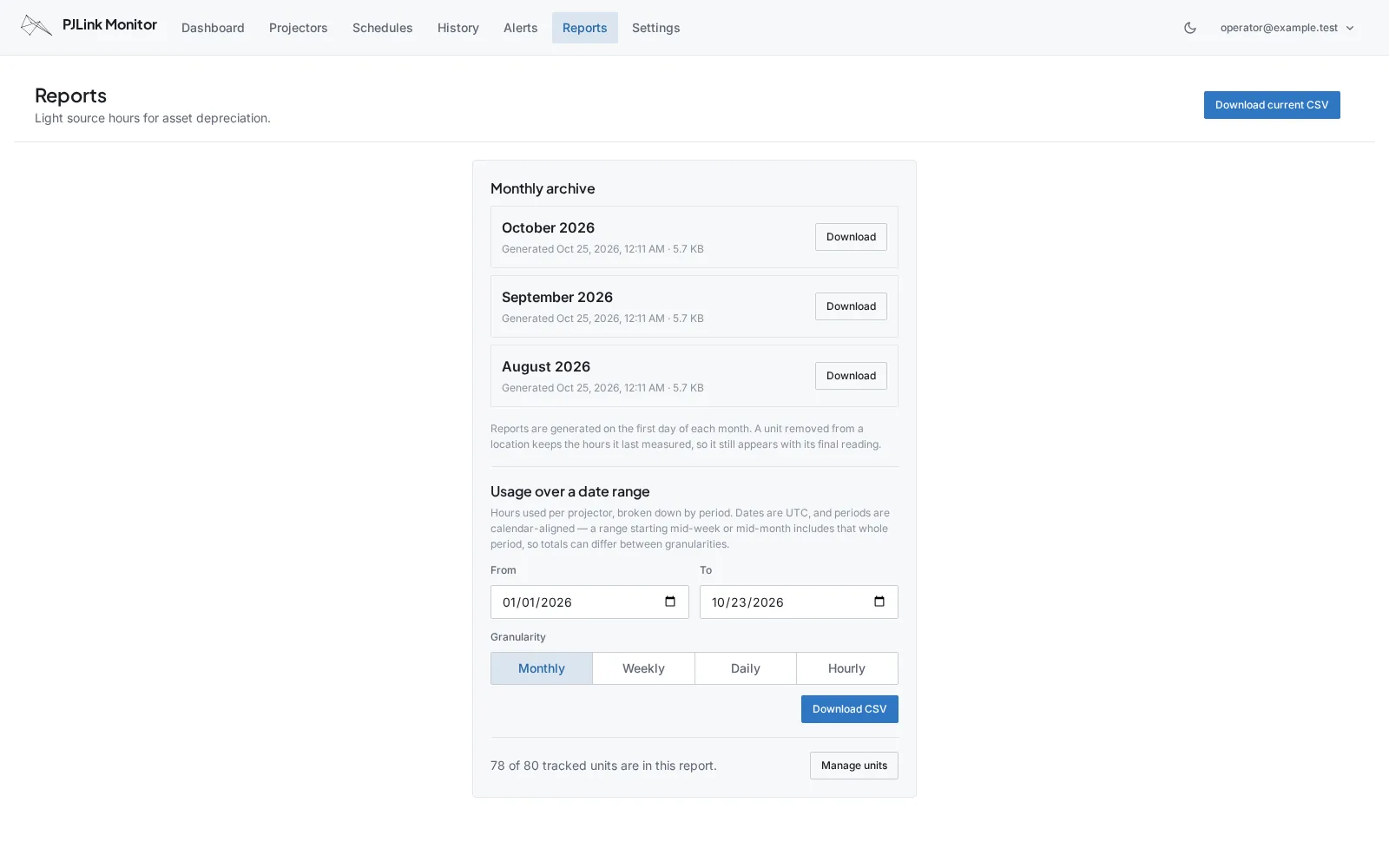Open calendar picker in From date field
The width and height of the screenshot is (1389, 868).
click(x=670, y=602)
